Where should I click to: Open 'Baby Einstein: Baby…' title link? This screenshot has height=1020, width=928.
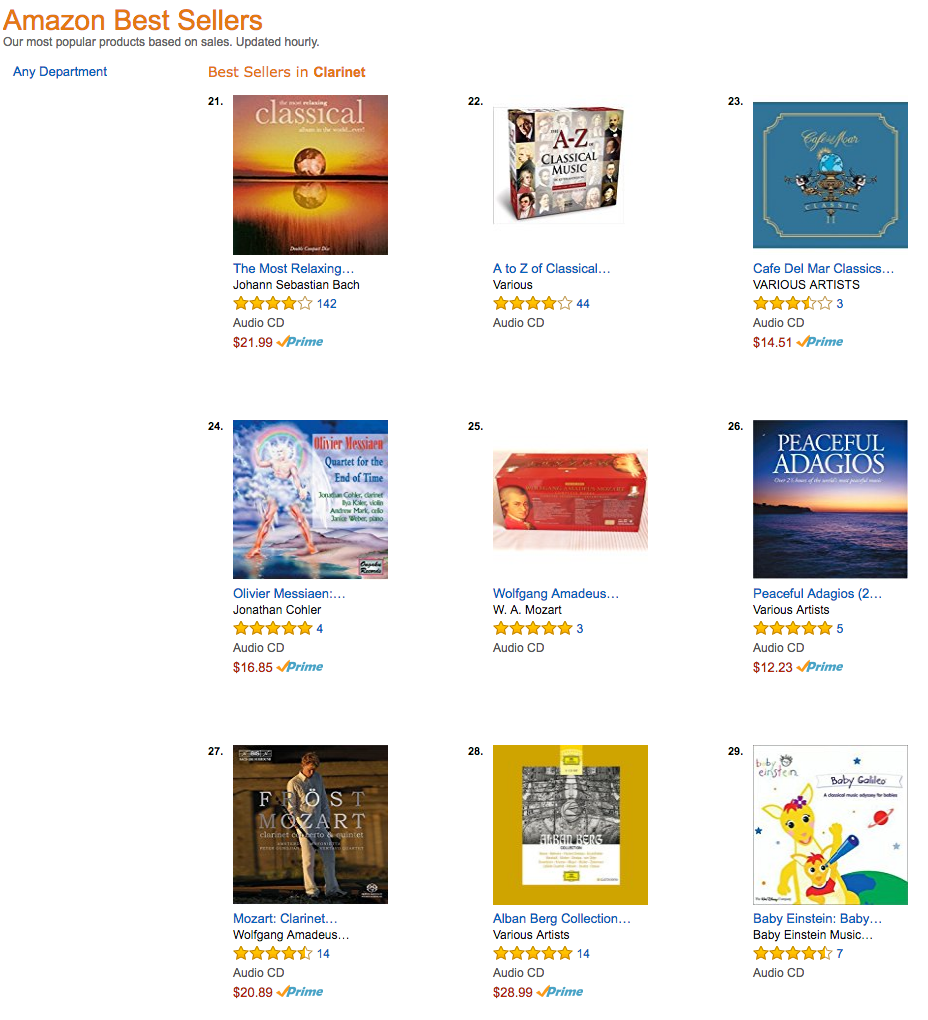coord(817,918)
